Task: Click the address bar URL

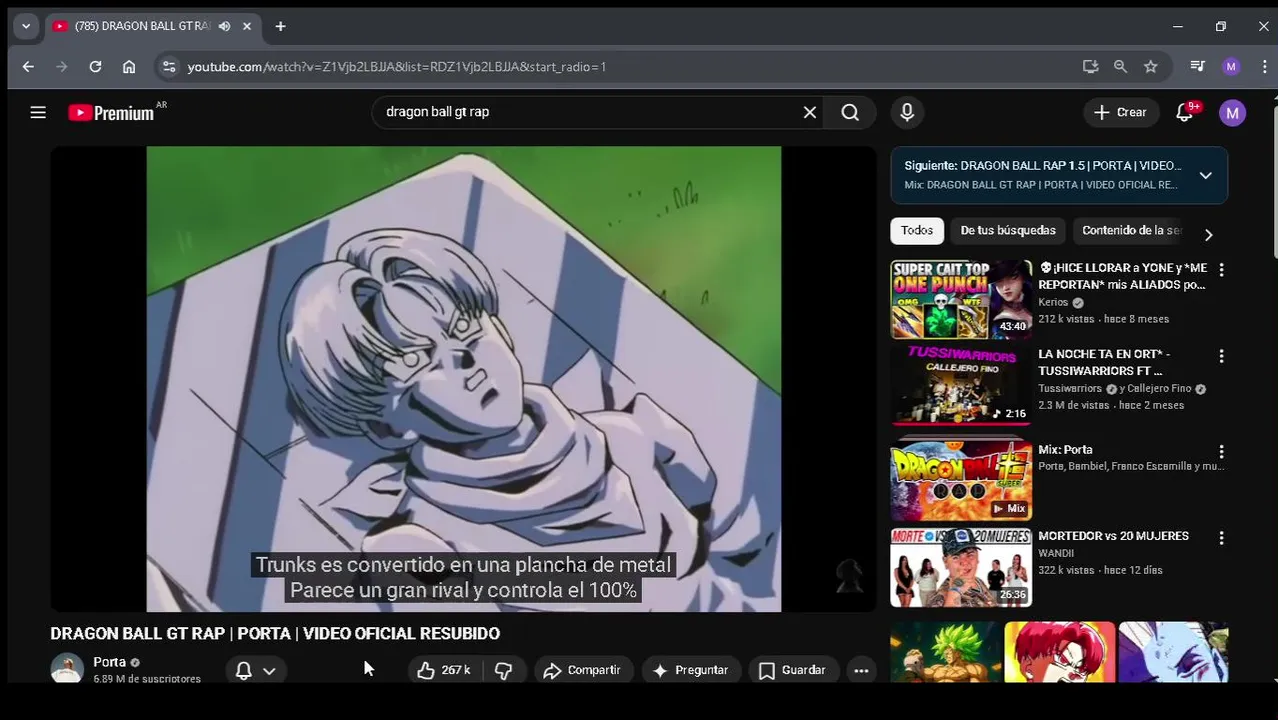Action: (396, 67)
